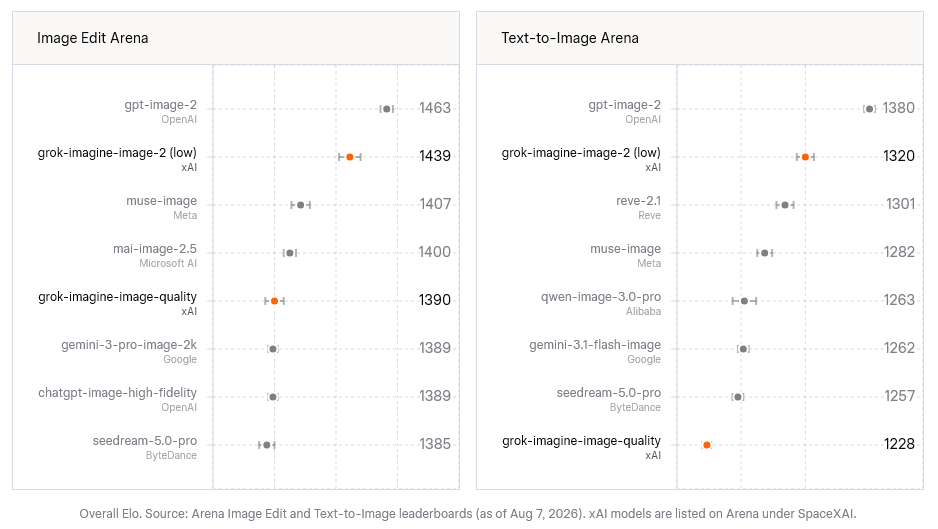Viewport: 938px width, 529px height.
Task: Click the orange grok-imagine-image-2 dot in Image Edit Arena
Action: (350, 157)
